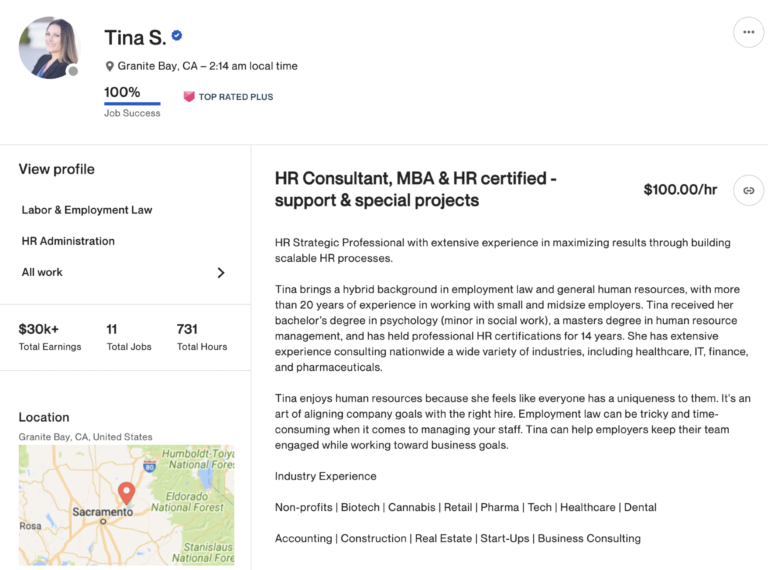Click the Top Rated Plus badge icon
Image resolution: width=768 pixels, height=570 pixels.
click(x=189, y=97)
